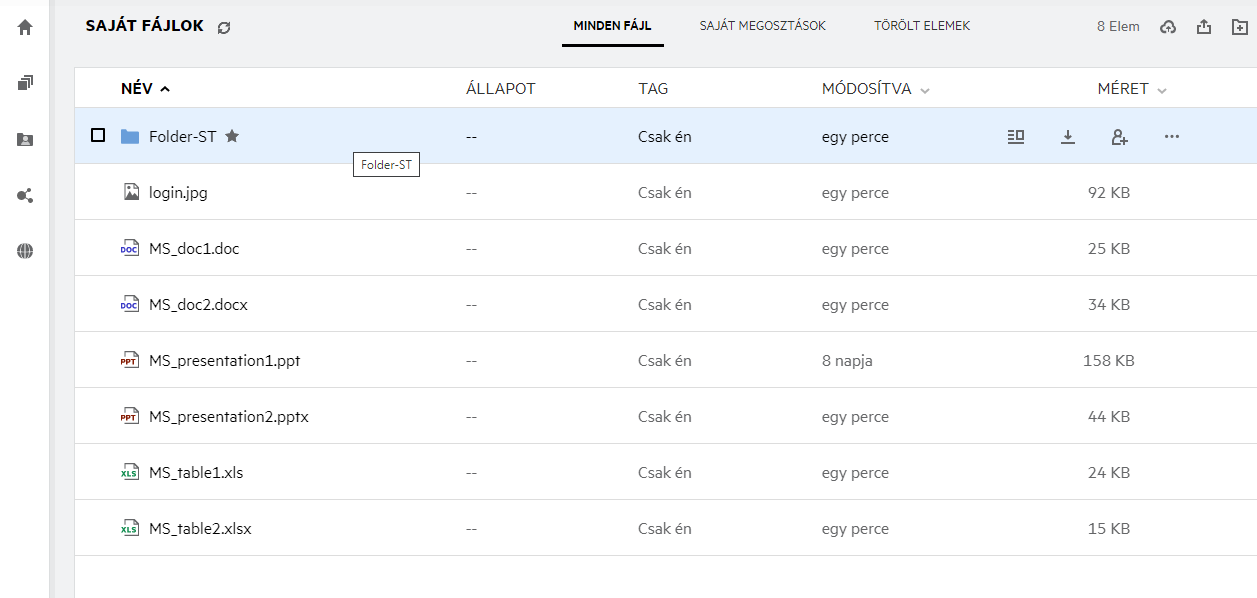Image resolution: width=1257 pixels, height=598 pixels.
Task: Open the public globe sidebar icon
Action: click(25, 252)
